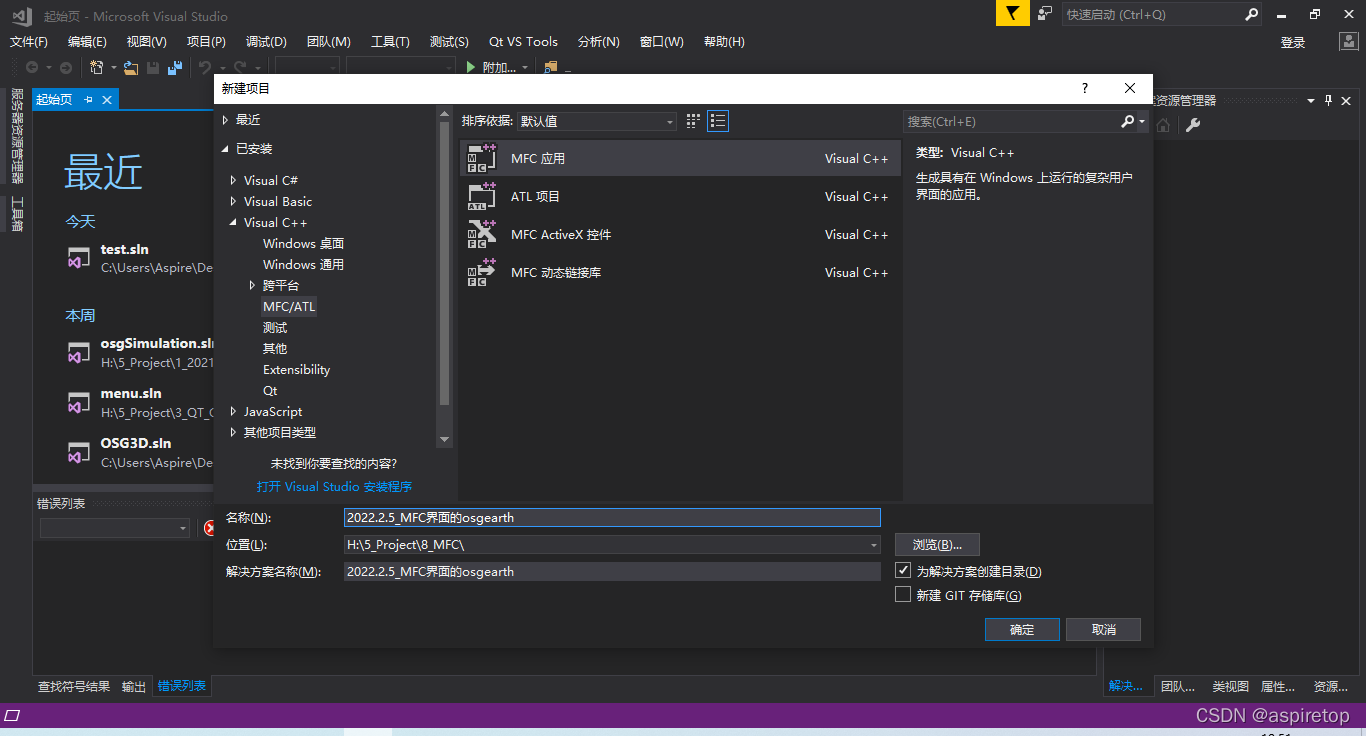The width and height of the screenshot is (1366, 736).
Task: Open the 工具(T) menu
Action: pos(390,42)
